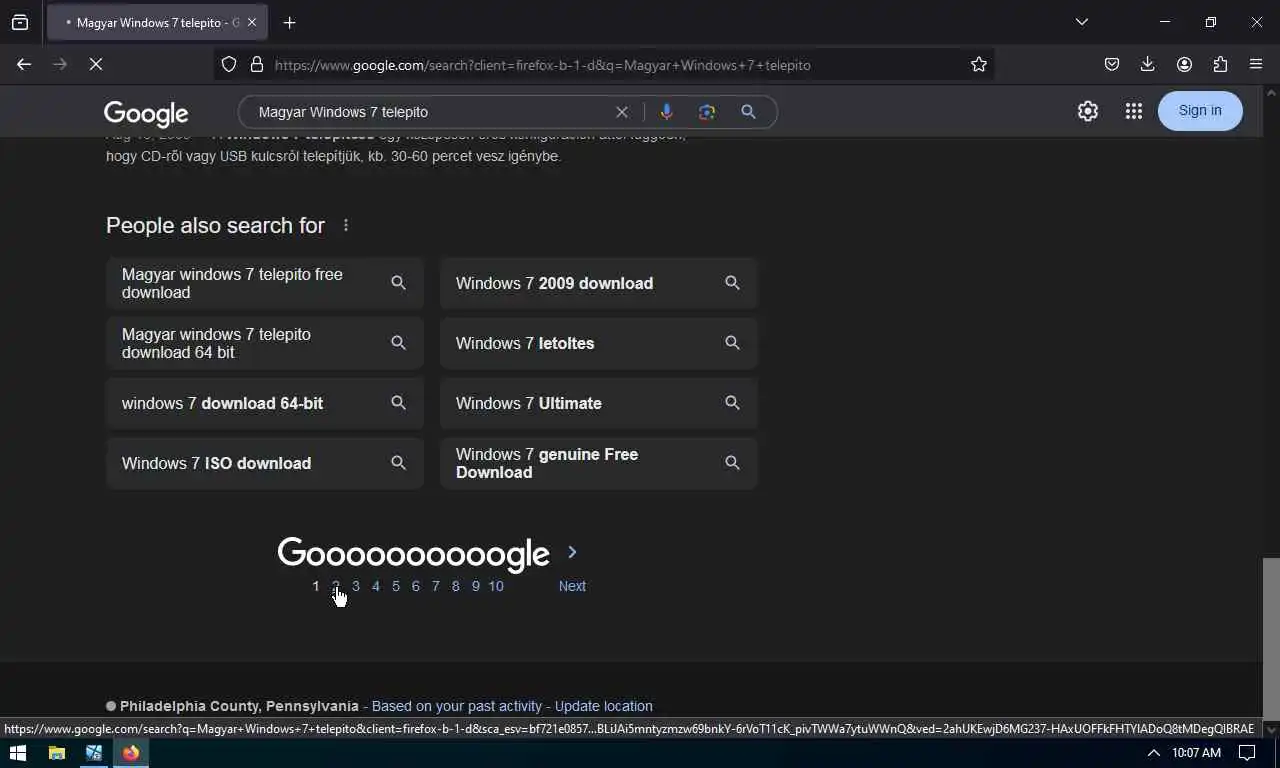Go to results page 10
1280x768 pixels.
coord(496,586)
